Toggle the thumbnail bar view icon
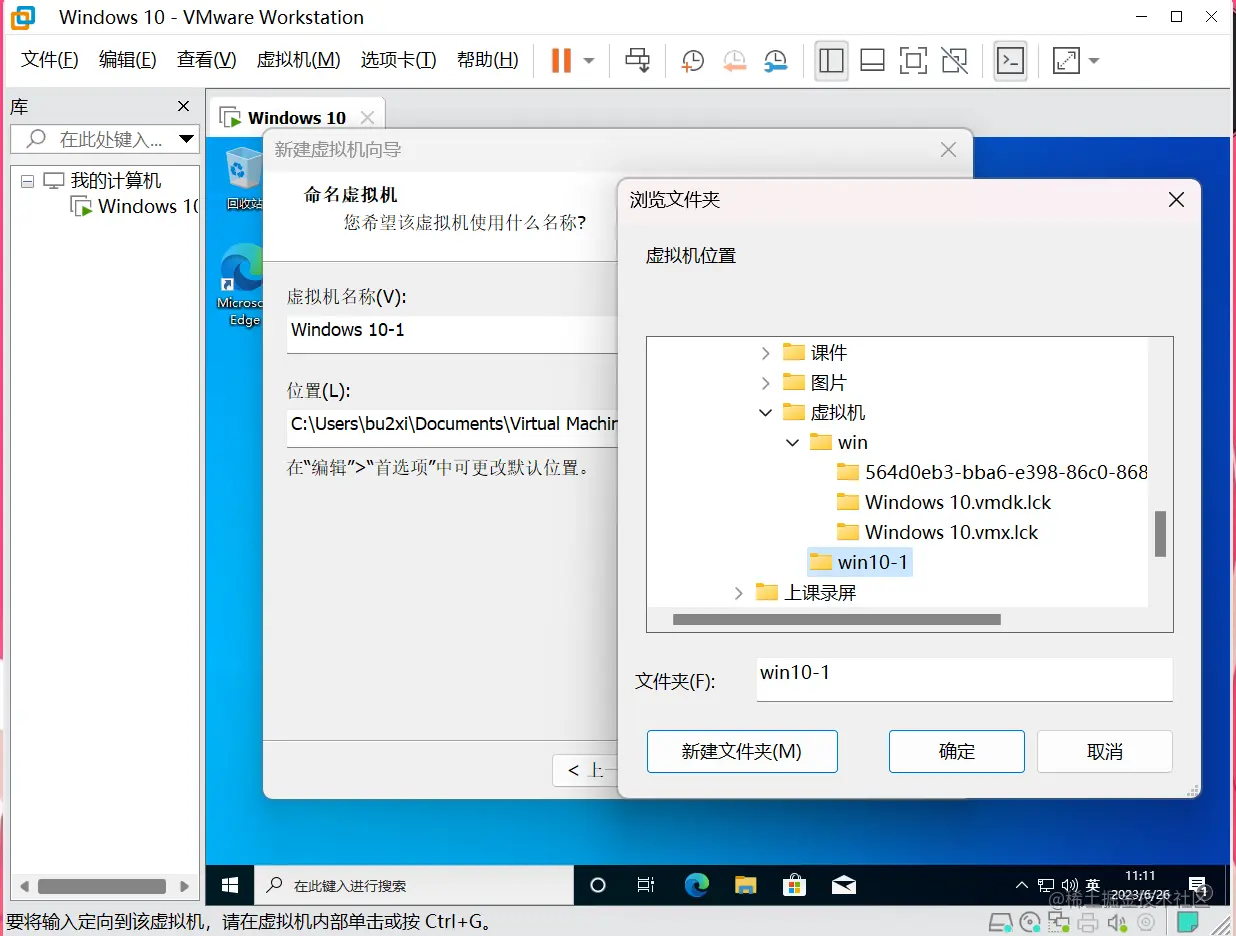Image resolution: width=1236 pixels, height=936 pixels. [x=872, y=61]
